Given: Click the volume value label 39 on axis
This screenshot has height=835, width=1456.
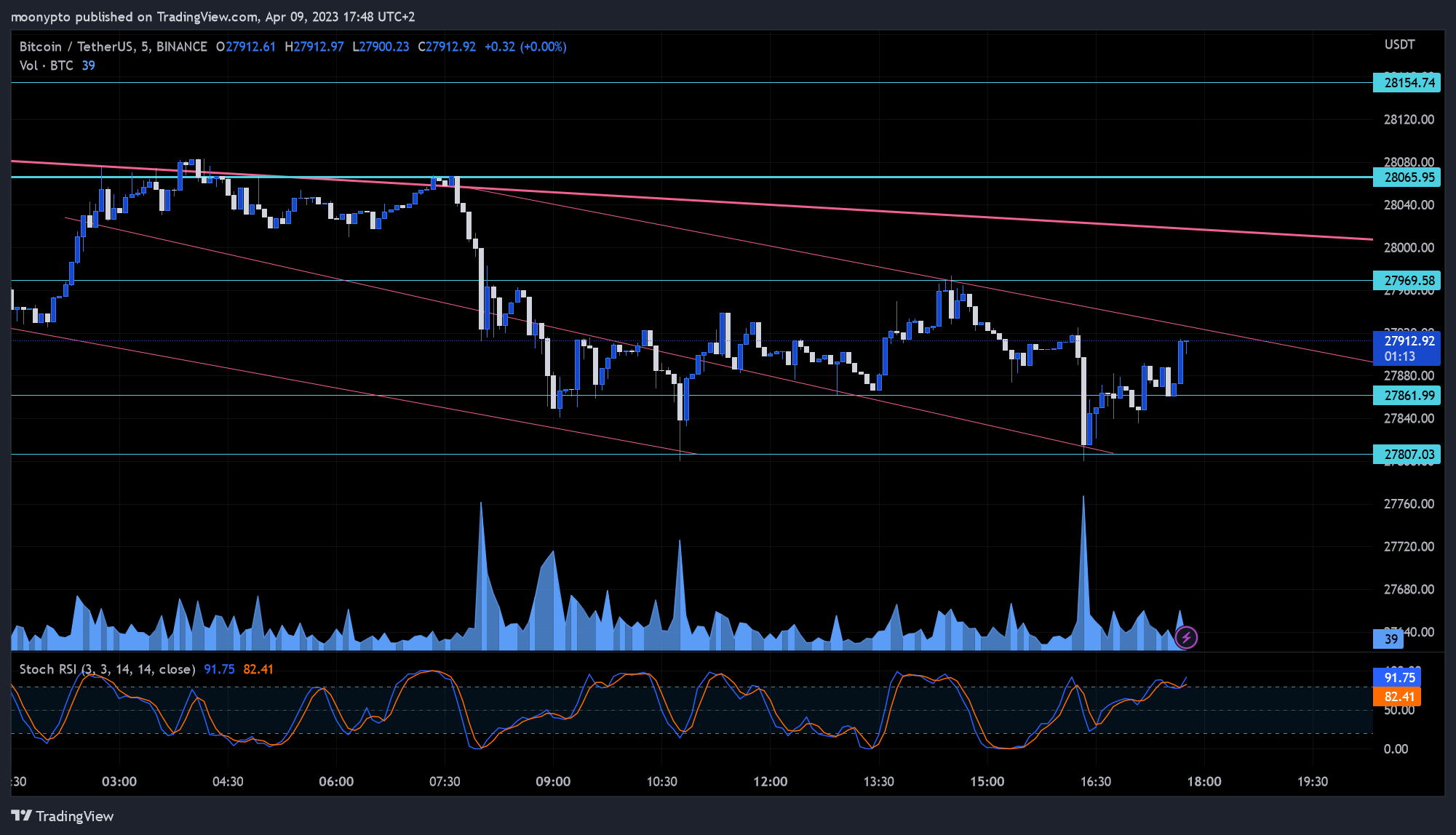Looking at the screenshot, I should click(x=1388, y=639).
